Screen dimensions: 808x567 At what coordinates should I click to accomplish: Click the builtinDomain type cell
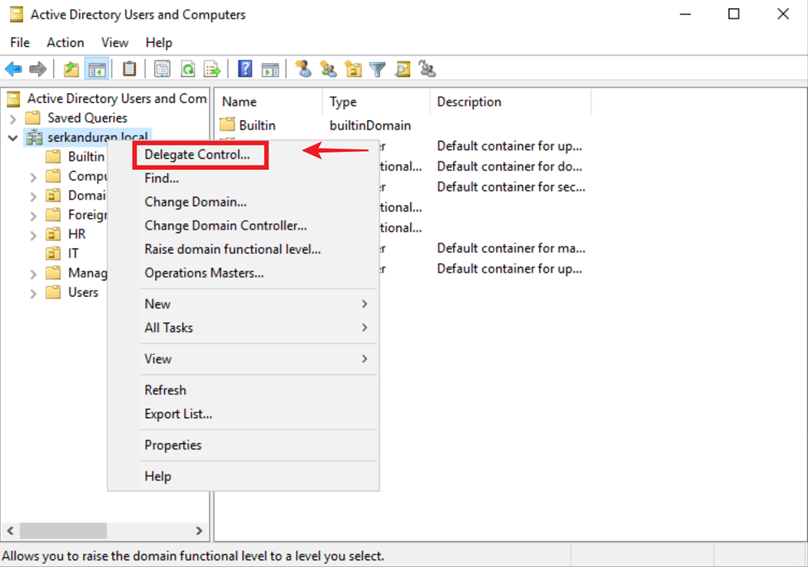(370, 125)
